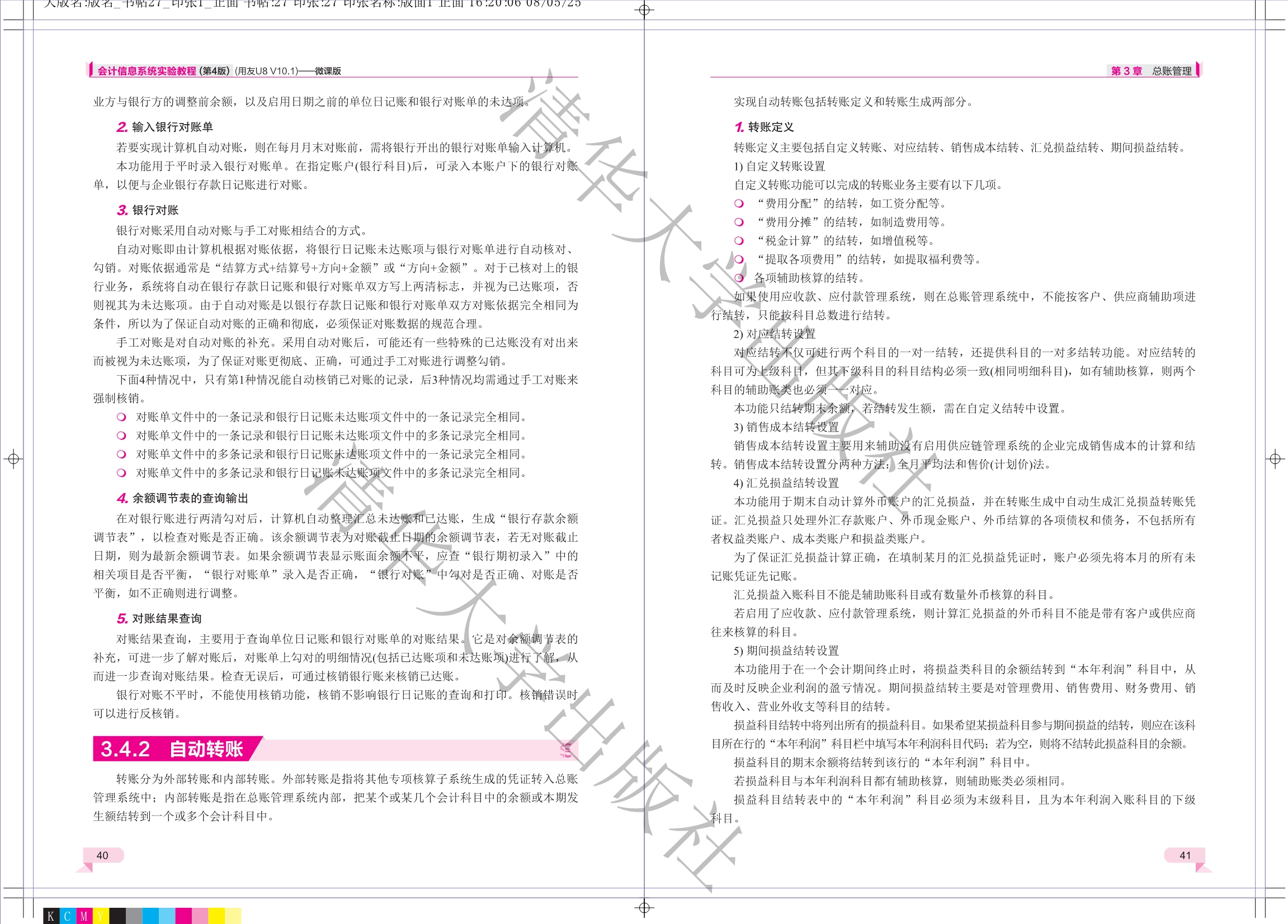Click the 第 3 章 总账管理 page header
Screen dimensions: 1288x924
1151,71
